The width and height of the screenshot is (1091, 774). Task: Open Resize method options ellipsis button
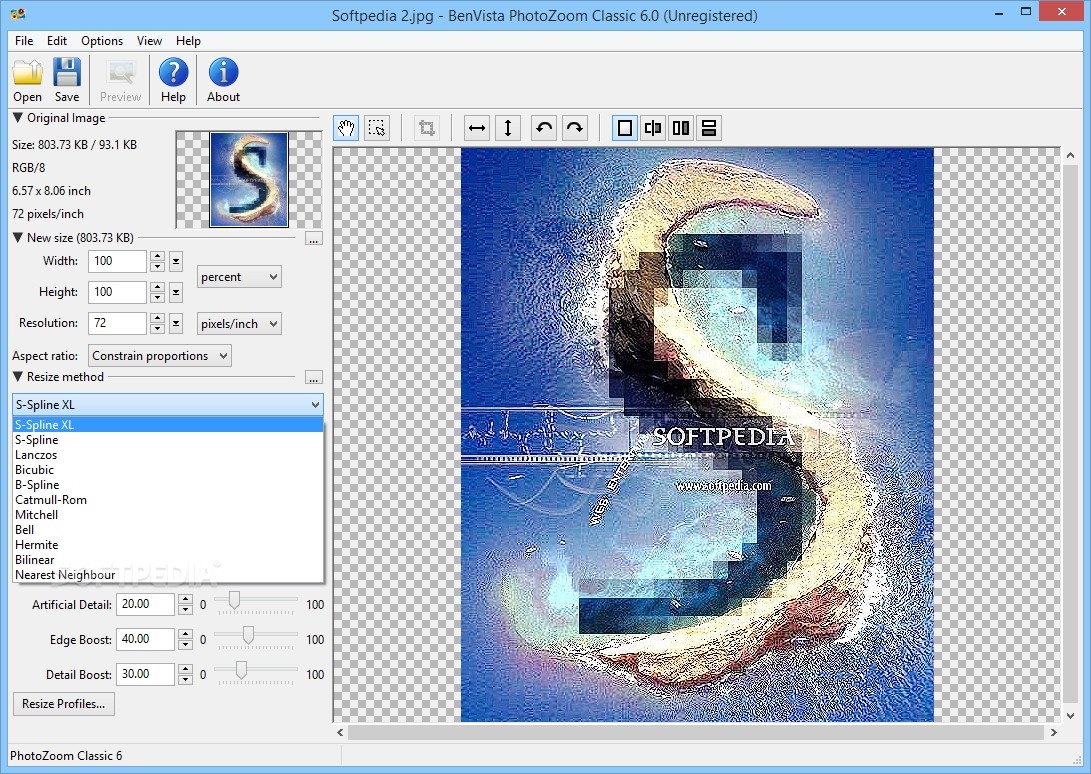click(314, 378)
